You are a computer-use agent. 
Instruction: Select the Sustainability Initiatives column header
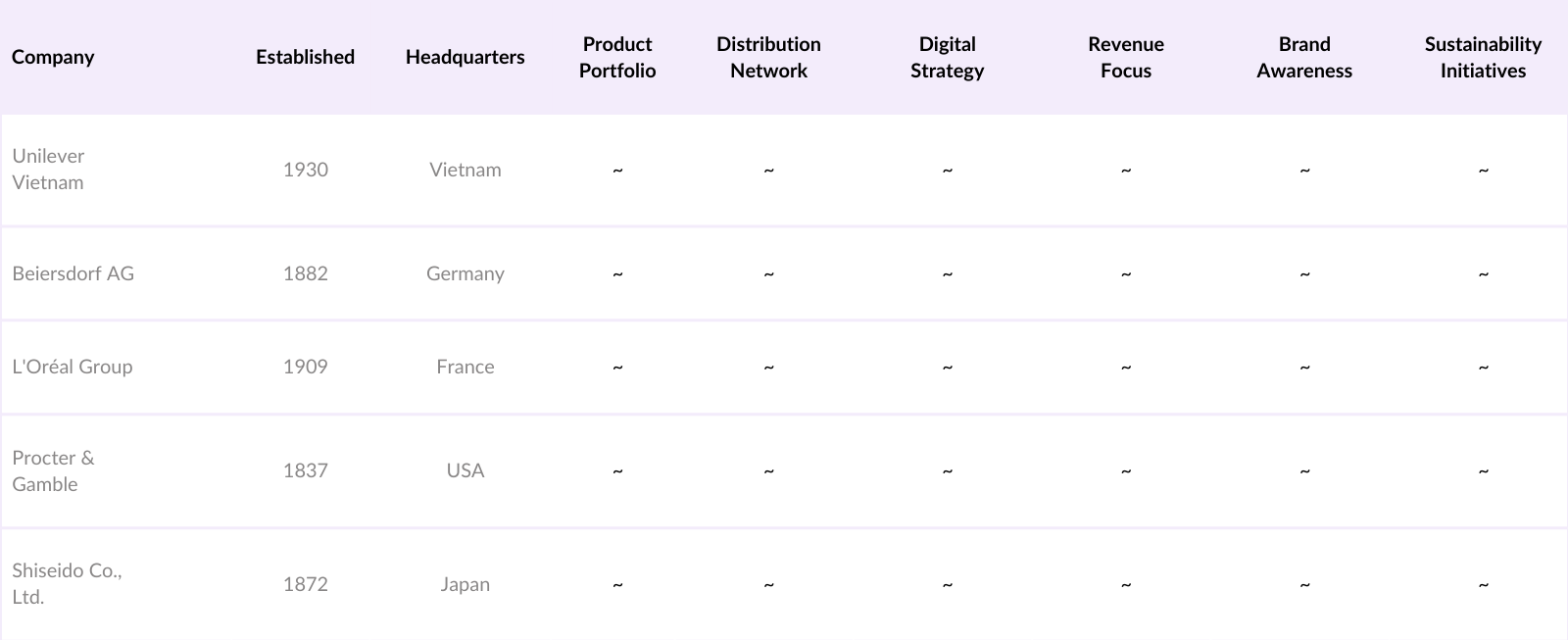(1483, 57)
